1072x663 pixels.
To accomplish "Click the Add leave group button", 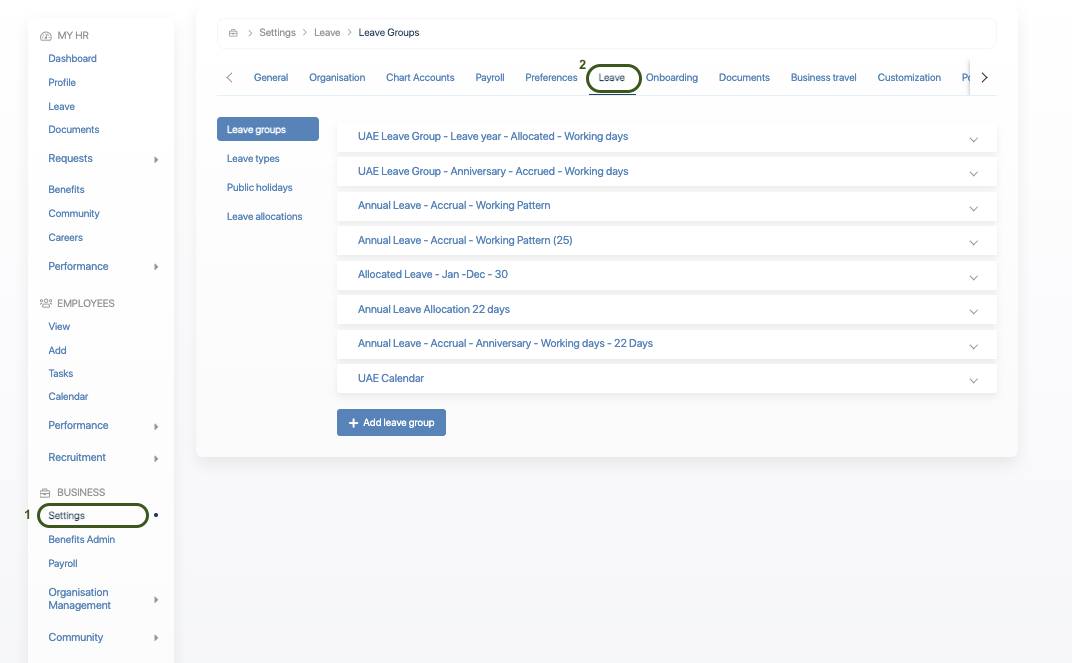I will click(x=391, y=423).
